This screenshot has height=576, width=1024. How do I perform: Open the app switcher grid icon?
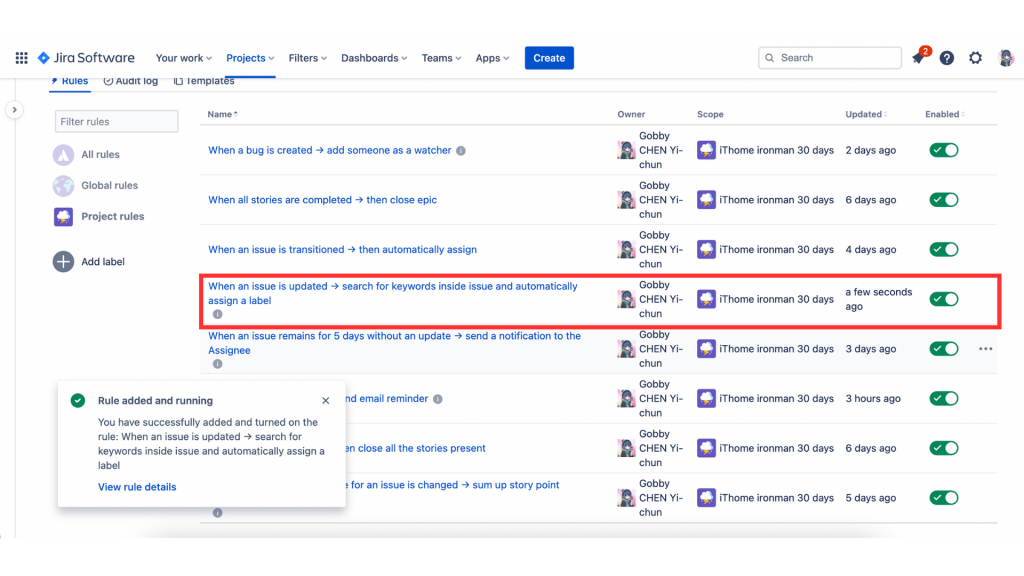(22, 58)
